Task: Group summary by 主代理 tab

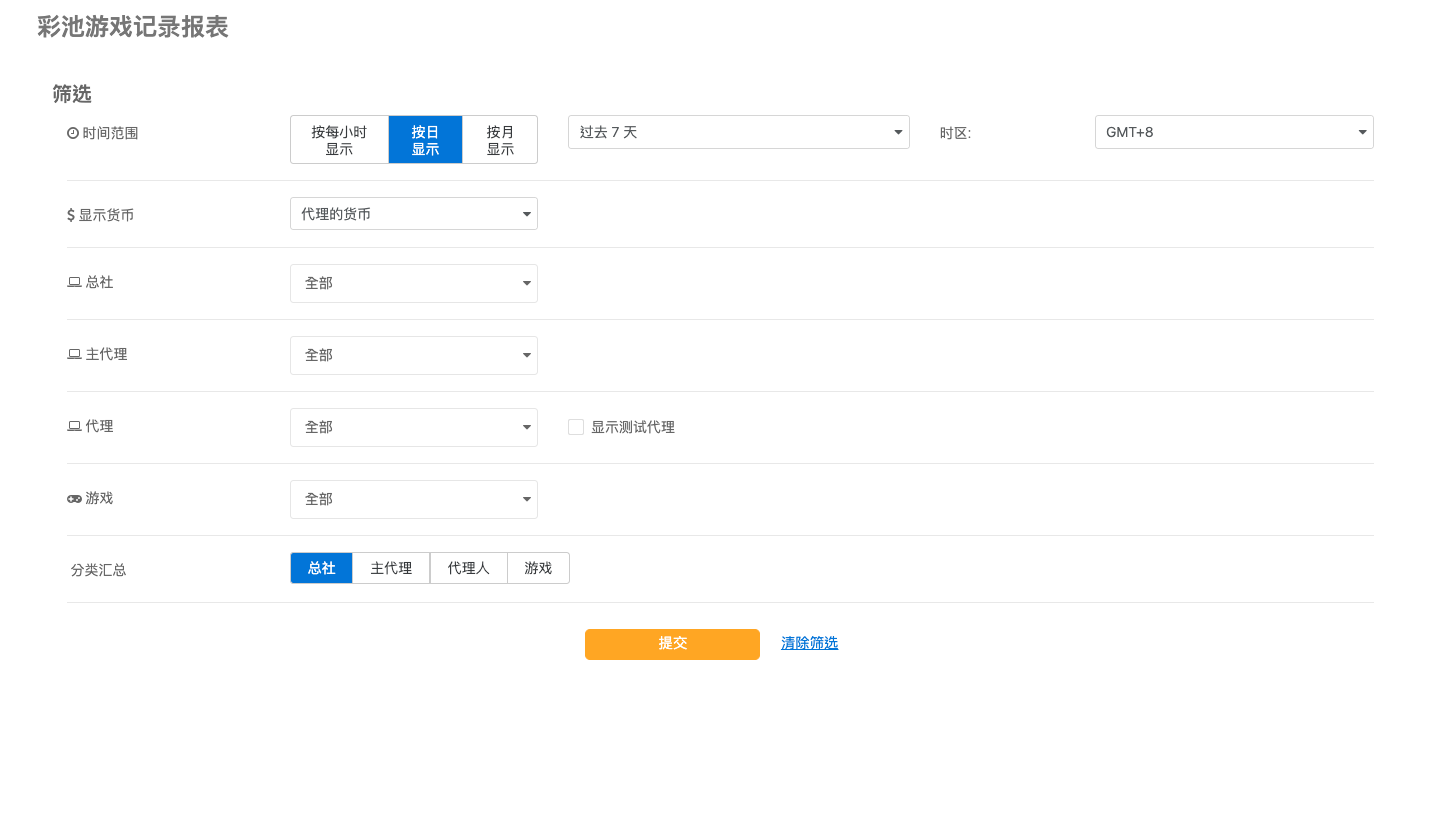Action: 391,568
